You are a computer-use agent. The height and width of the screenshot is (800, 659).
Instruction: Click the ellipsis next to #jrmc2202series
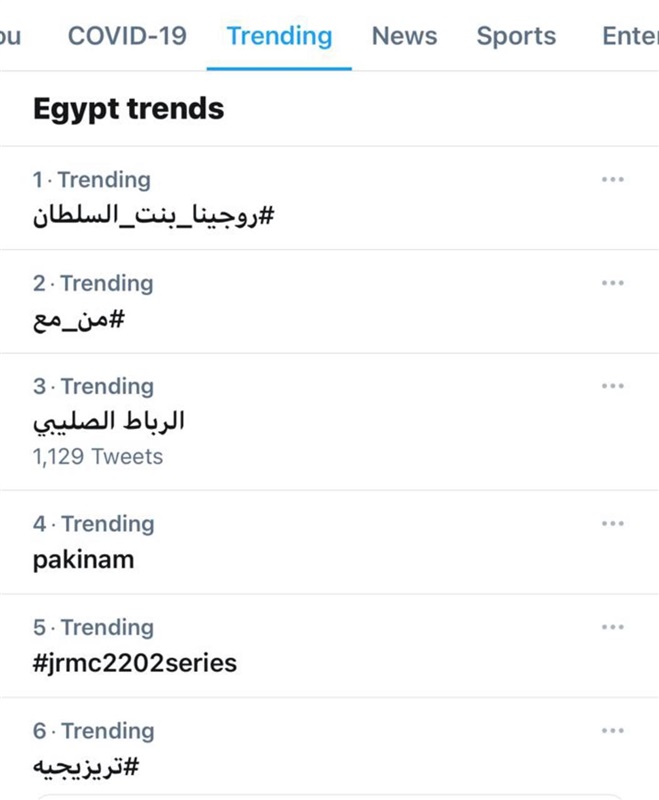click(x=612, y=627)
